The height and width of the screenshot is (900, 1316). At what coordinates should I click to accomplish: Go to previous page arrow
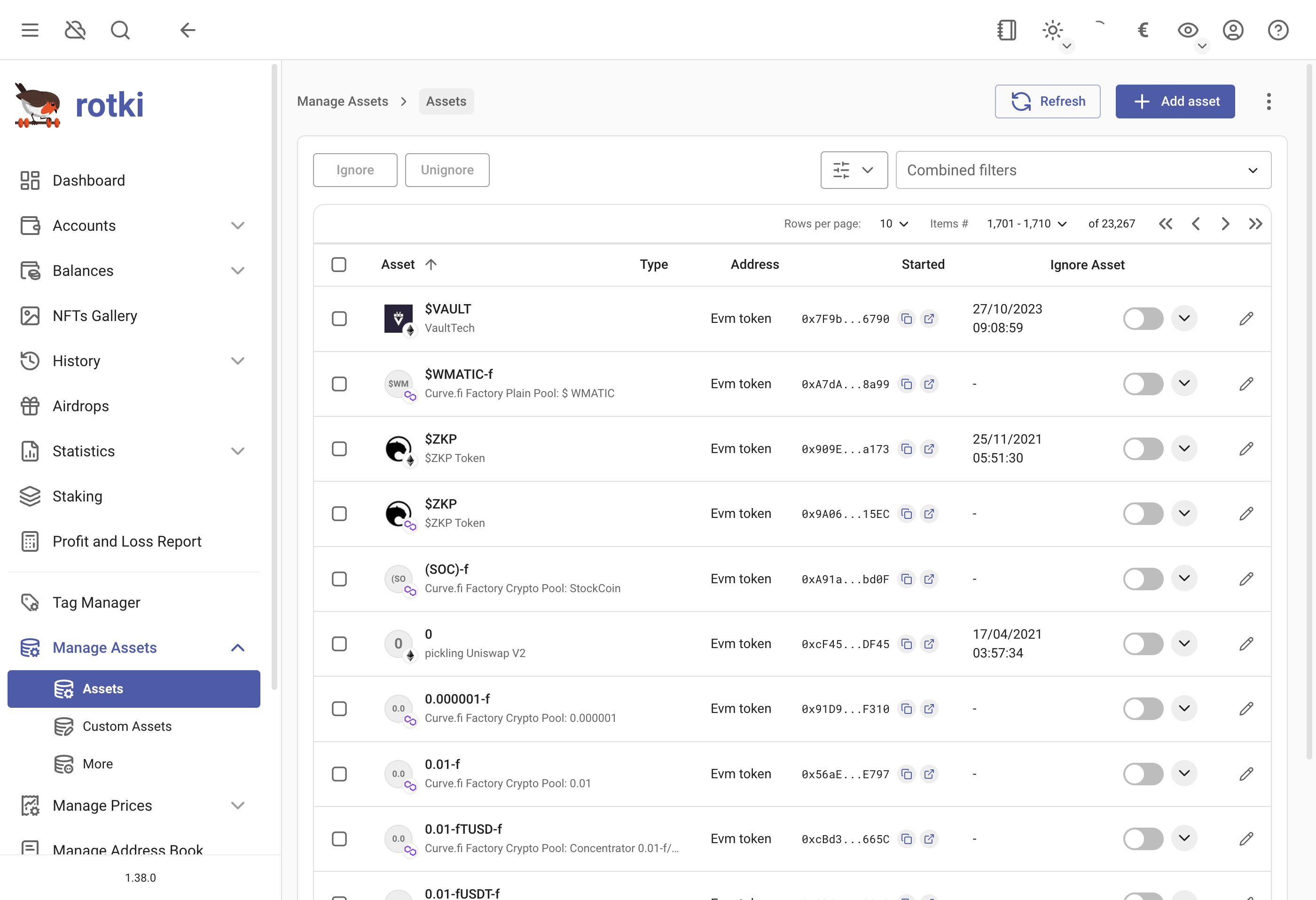click(1195, 224)
